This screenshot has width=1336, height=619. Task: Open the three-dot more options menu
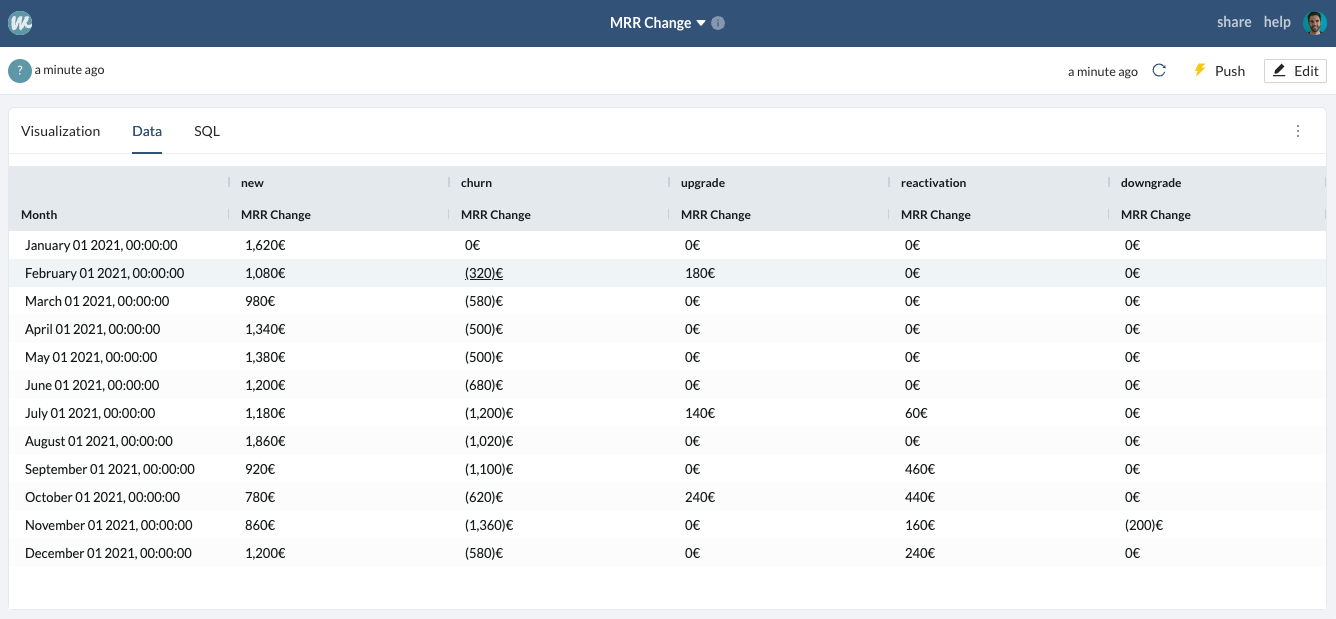coord(1298,131)
